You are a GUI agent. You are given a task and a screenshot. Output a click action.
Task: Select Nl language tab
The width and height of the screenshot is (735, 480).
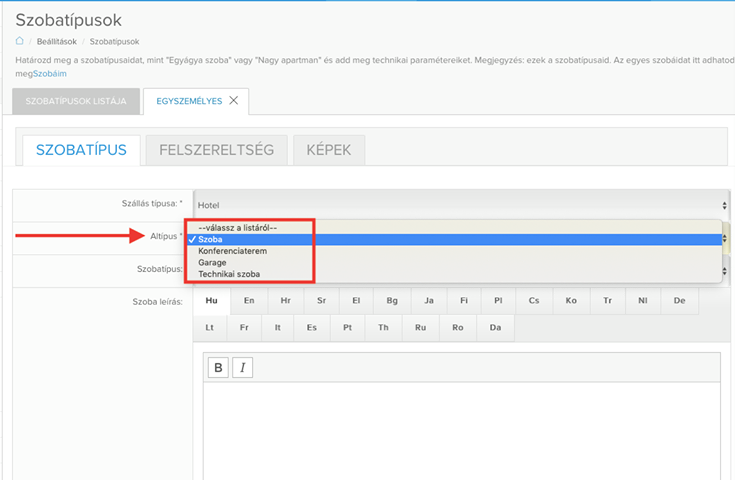[x=643, y=301]
